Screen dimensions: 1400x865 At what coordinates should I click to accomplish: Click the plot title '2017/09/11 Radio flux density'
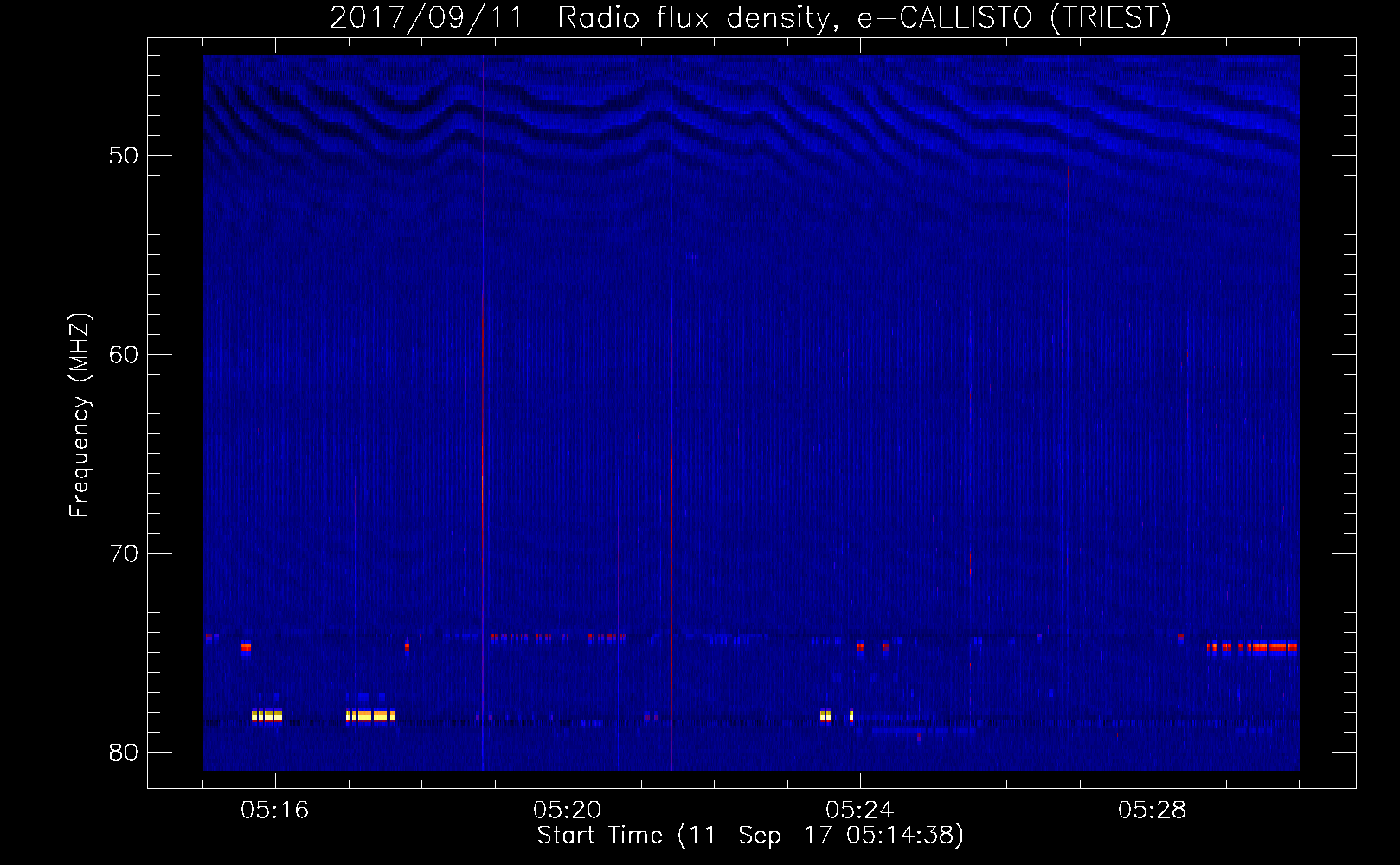[x=750, y=17]
